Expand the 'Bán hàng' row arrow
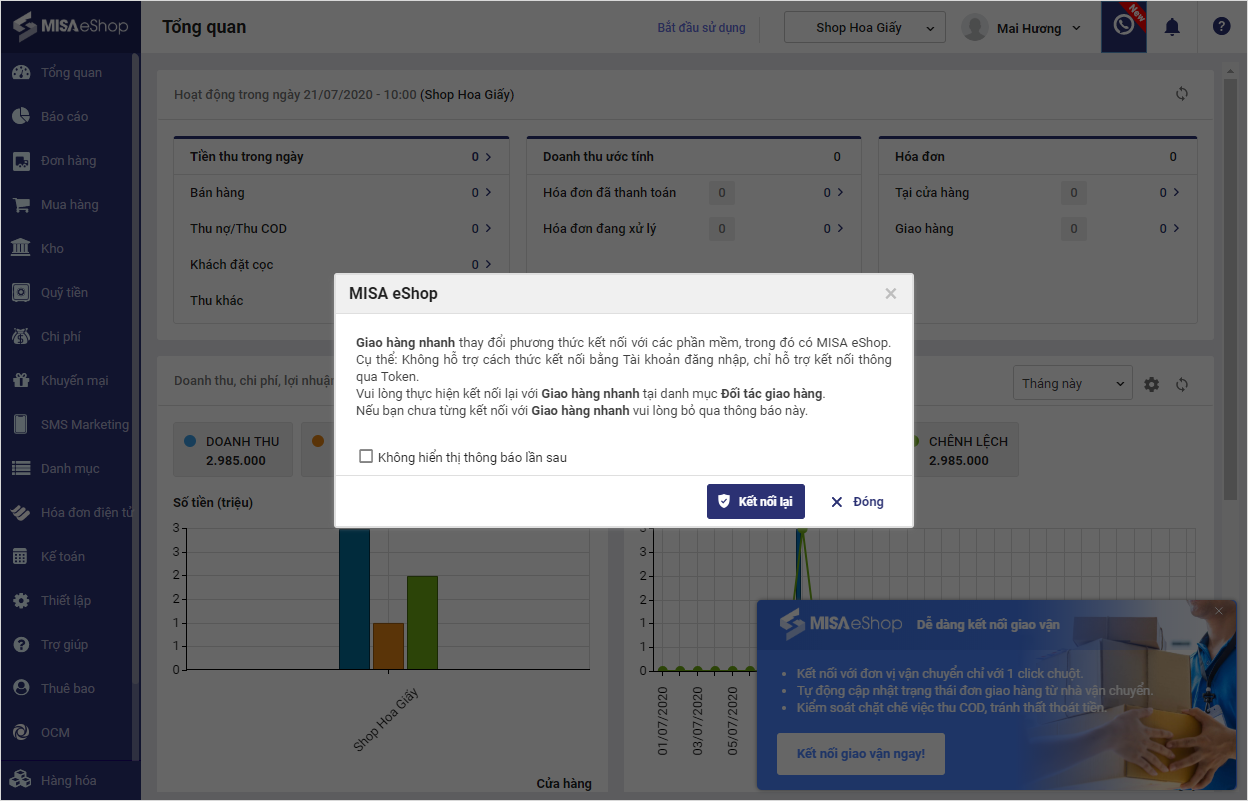This screenshot has height=801, width=1248. pyautogui.click(x=488, y=192)
